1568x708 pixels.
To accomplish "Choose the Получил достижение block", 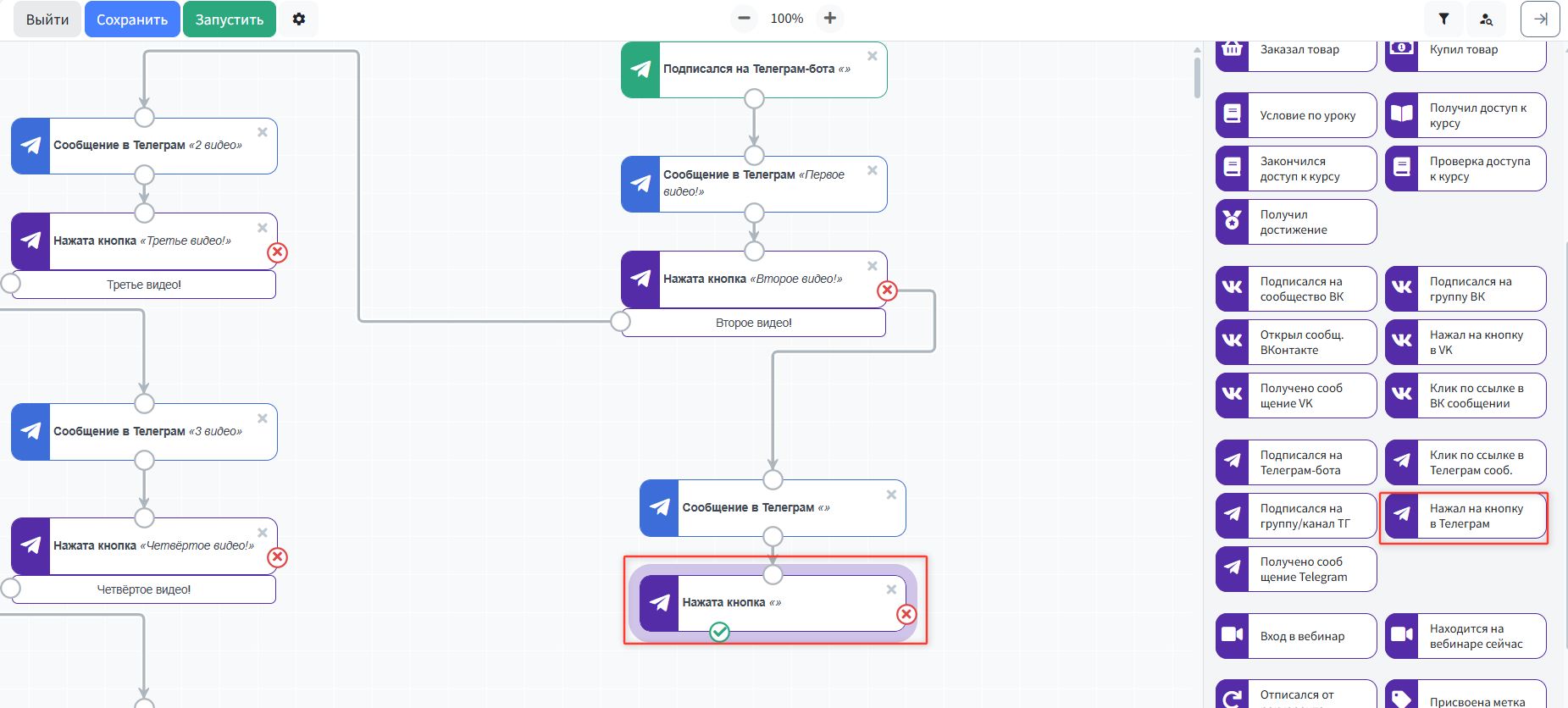I will click(1295, 222).
